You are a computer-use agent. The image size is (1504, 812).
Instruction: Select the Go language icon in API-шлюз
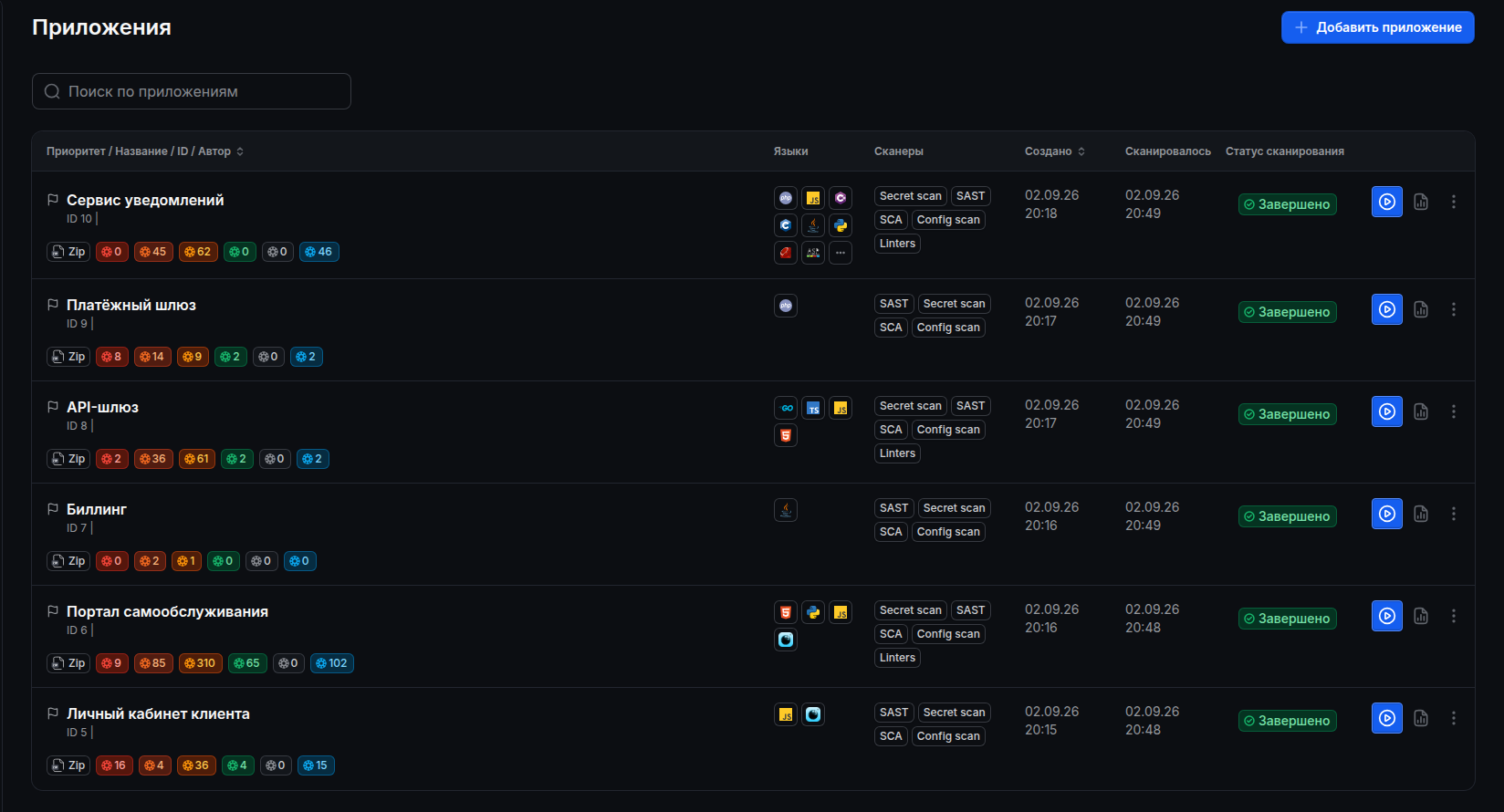point(786,408)
